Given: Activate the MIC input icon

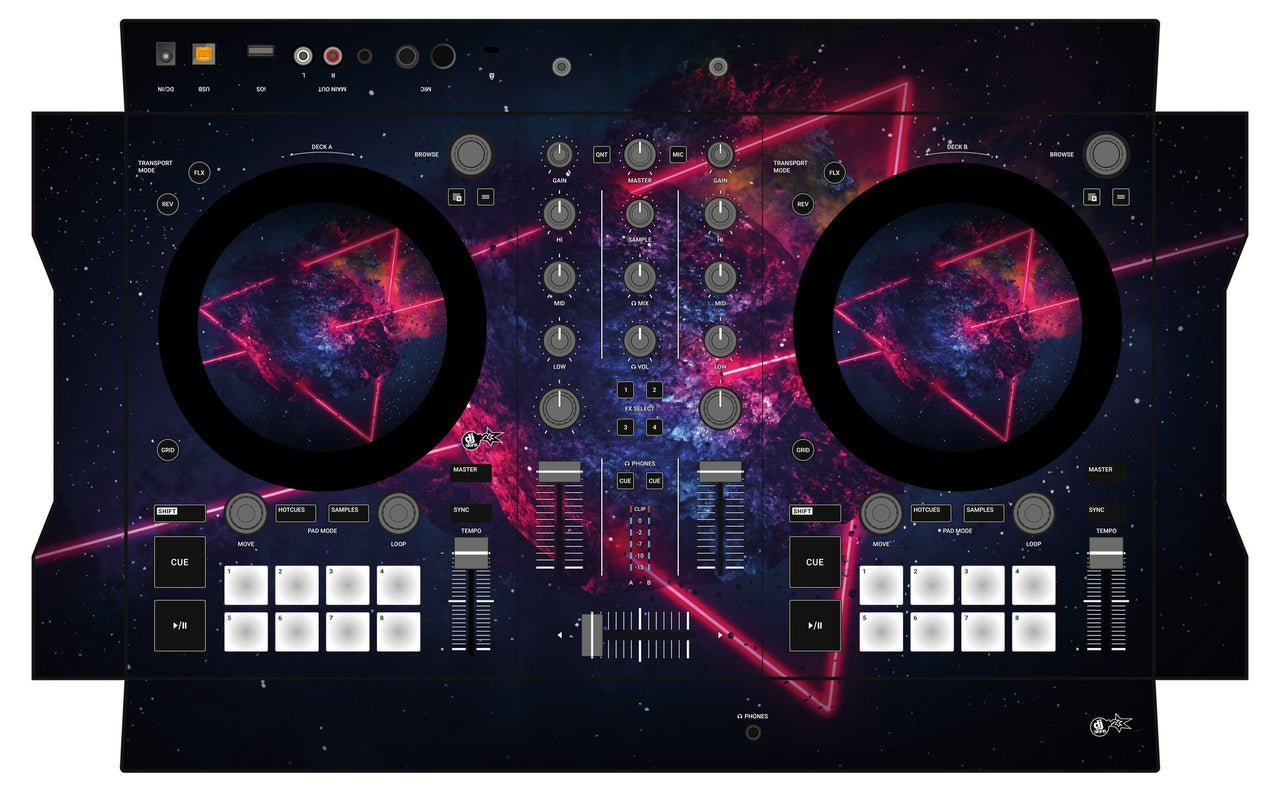Looking at the screenshot, I should point(676,154).
